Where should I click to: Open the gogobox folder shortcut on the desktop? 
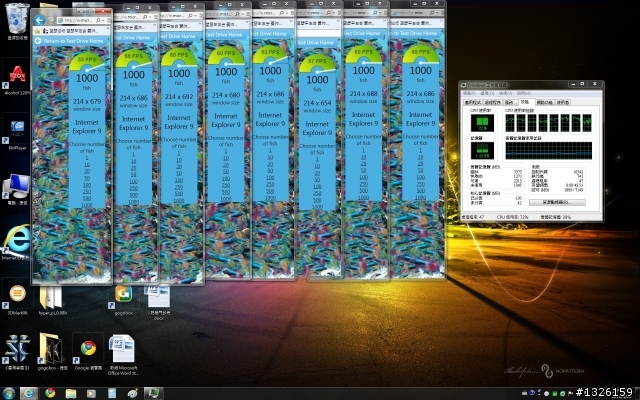point(52,352)
